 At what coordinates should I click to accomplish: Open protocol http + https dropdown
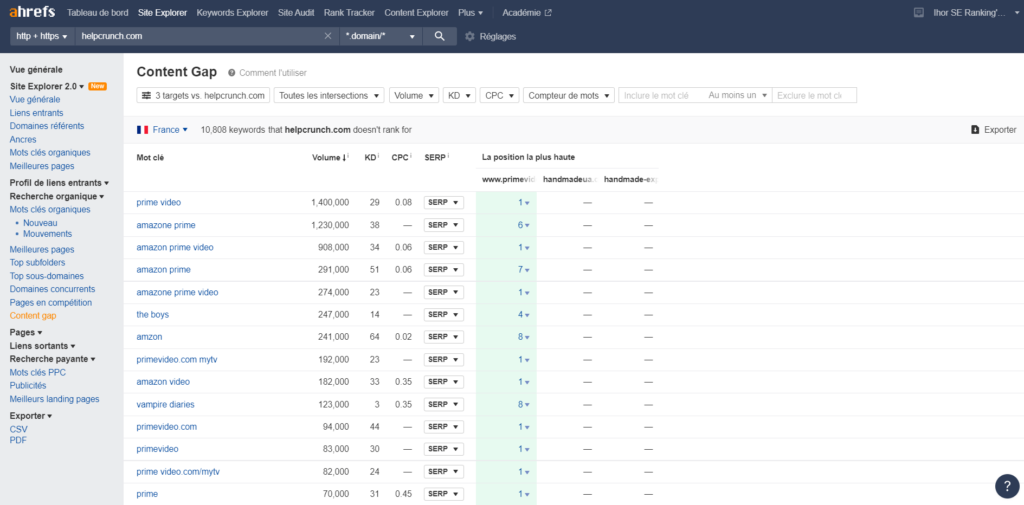click(42, 37)
